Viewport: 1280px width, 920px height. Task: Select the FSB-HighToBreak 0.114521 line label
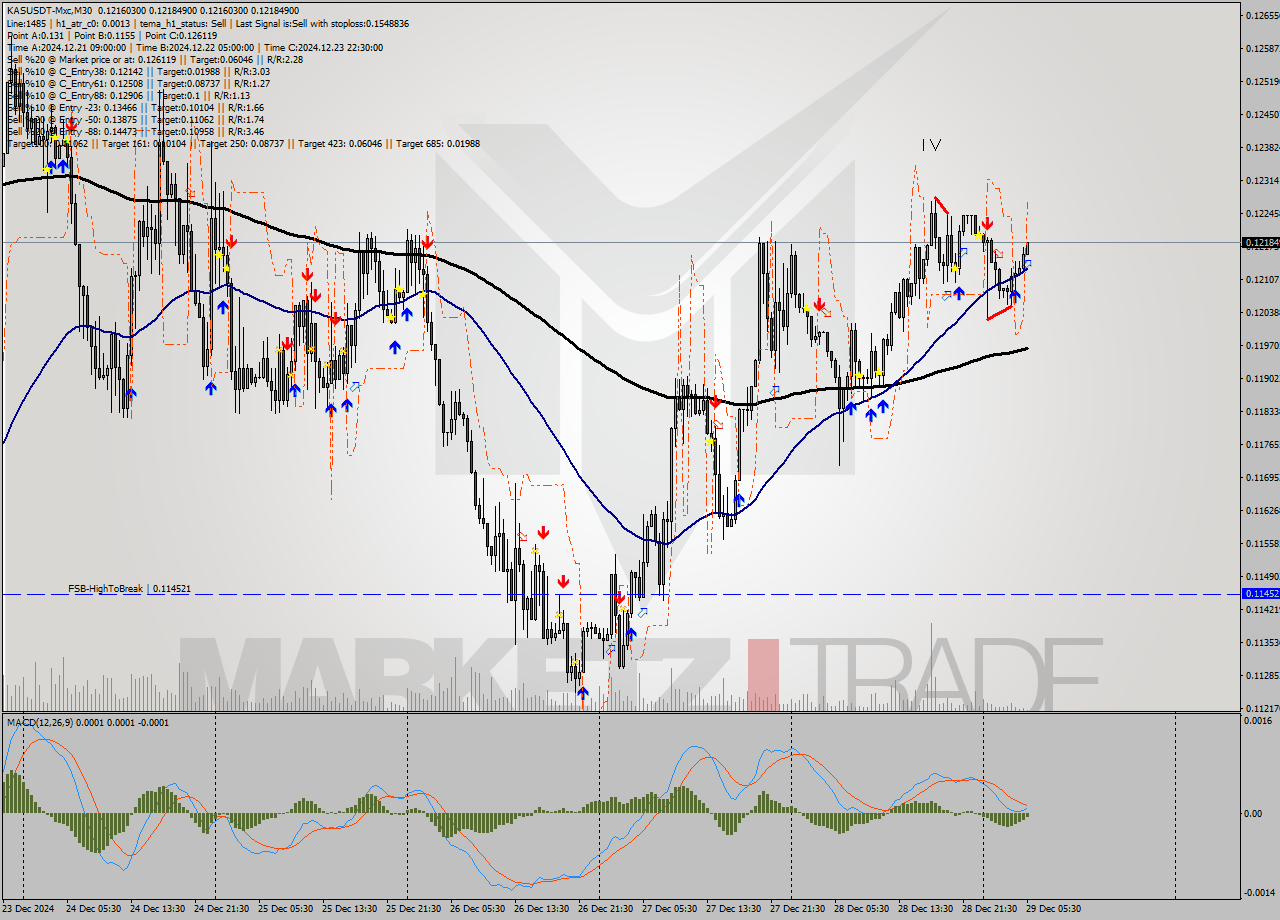coord(129,589)
